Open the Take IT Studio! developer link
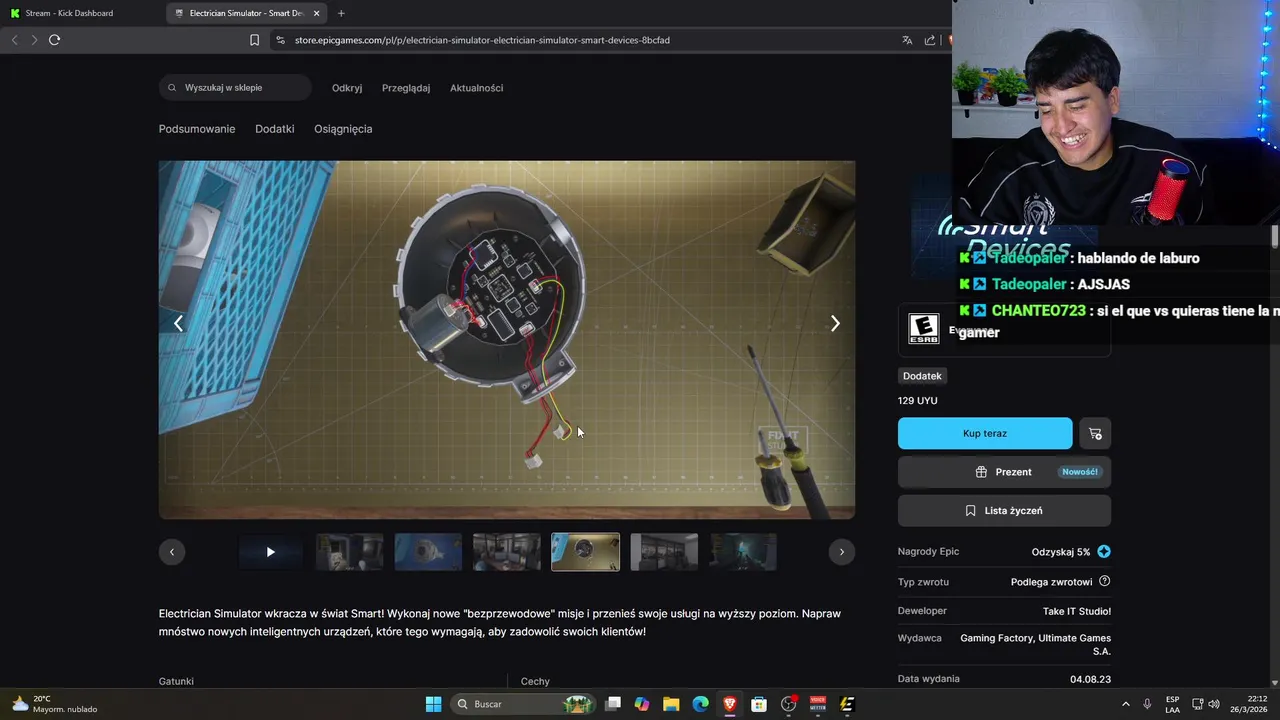The width and height of the screenshot is (1280, 720). 1077,611
